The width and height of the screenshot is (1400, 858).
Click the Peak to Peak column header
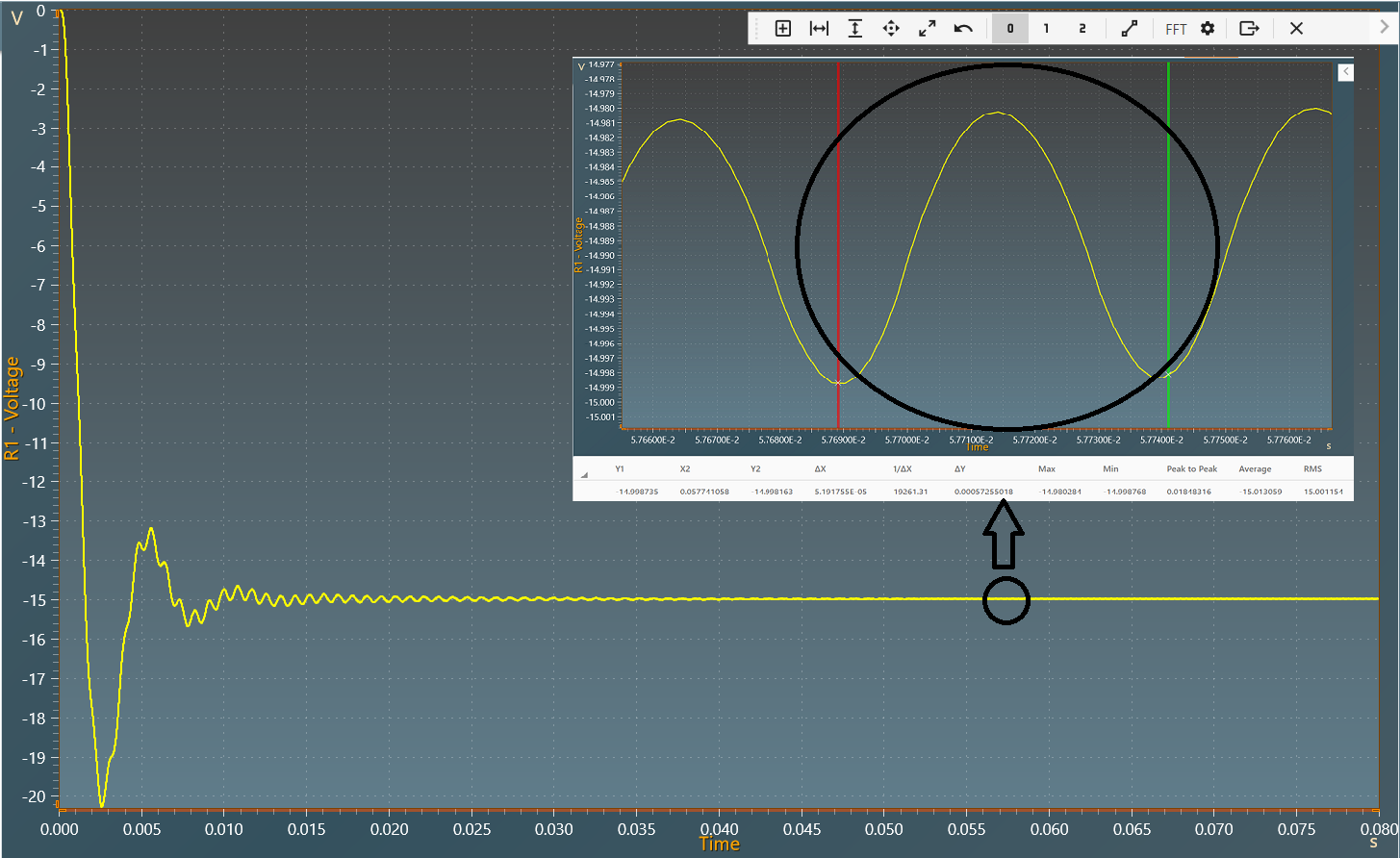tap(1191, 469)
